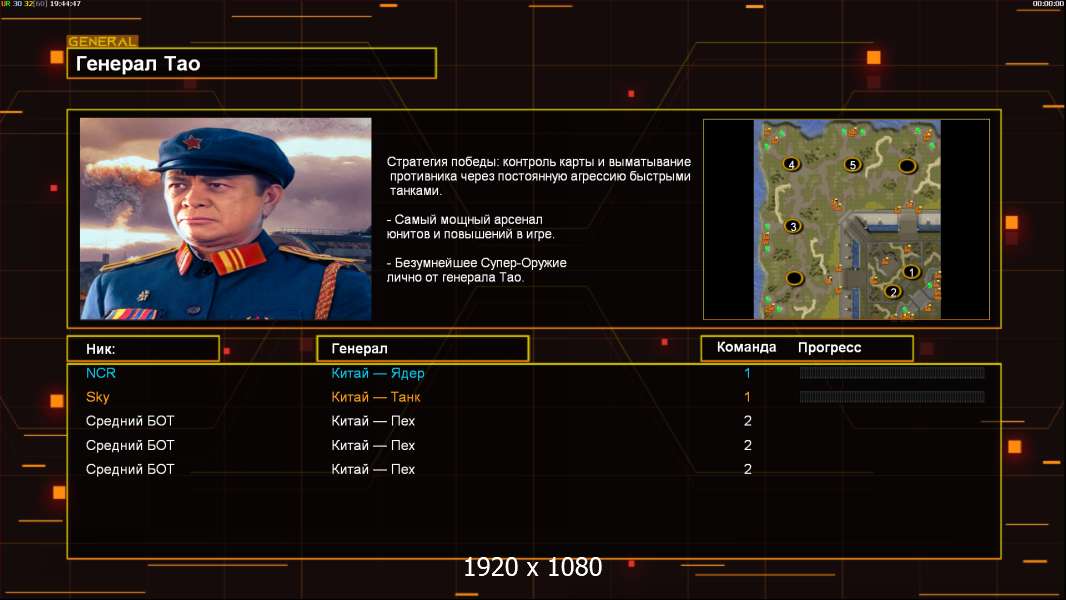Click the 00:00:00 timer at top right
This screenshot has width=1066, height=600.
point(1048,4)
